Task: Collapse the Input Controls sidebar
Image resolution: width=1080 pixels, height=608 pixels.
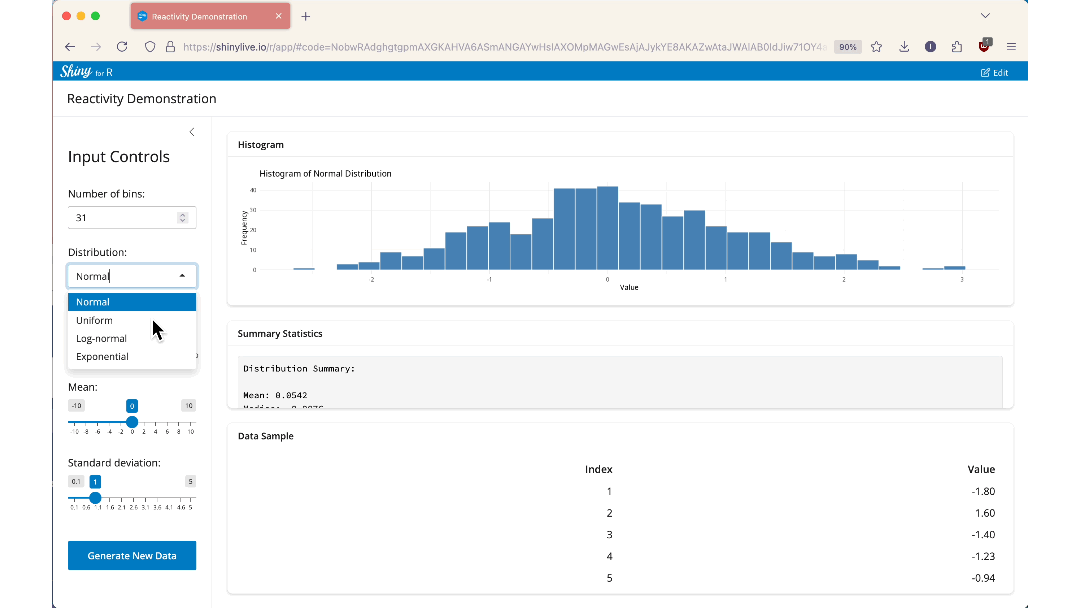Action: point(192,132)
